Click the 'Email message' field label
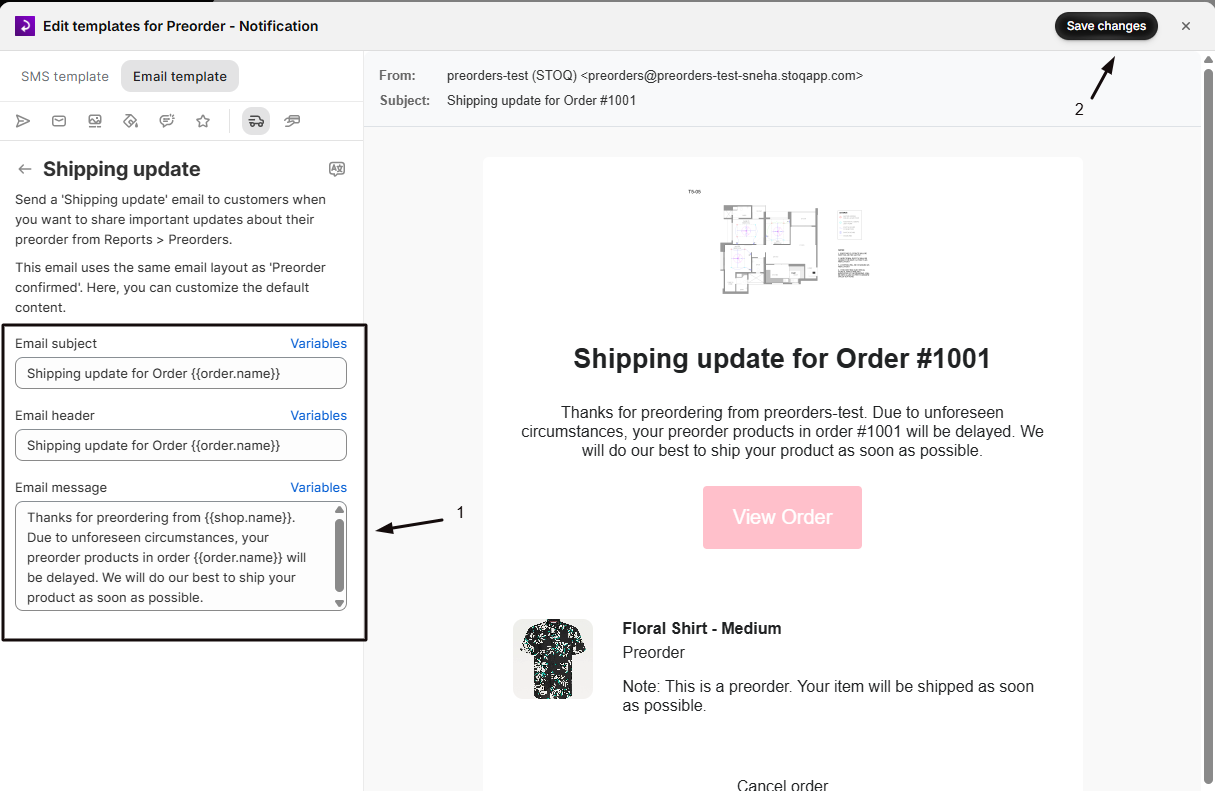 61,487
